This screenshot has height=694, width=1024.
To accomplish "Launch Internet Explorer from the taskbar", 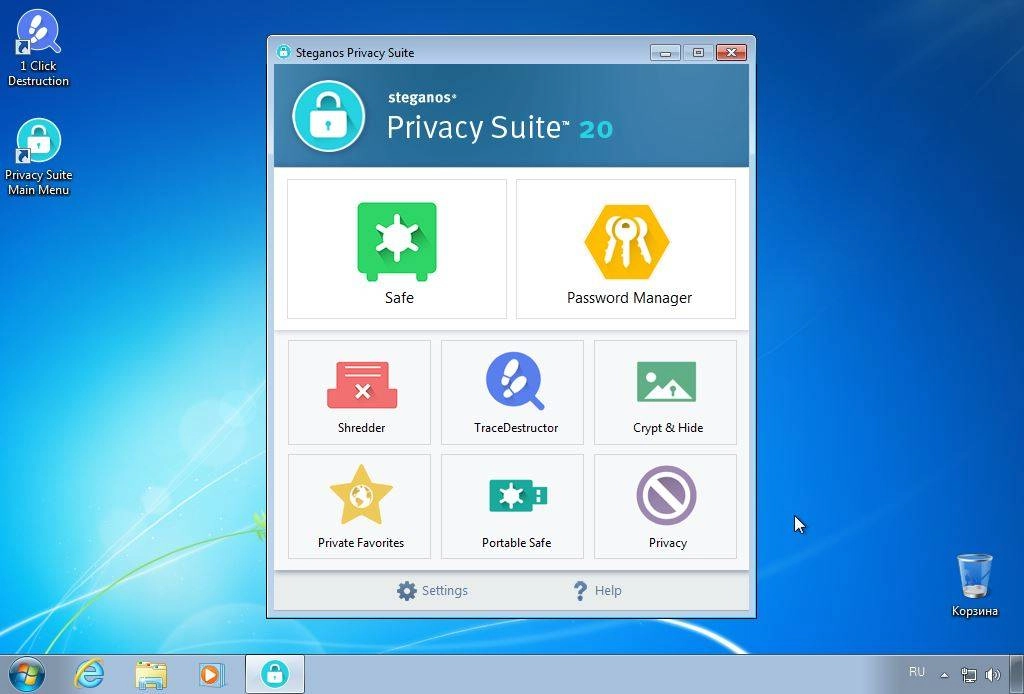I will pos(89,674).
